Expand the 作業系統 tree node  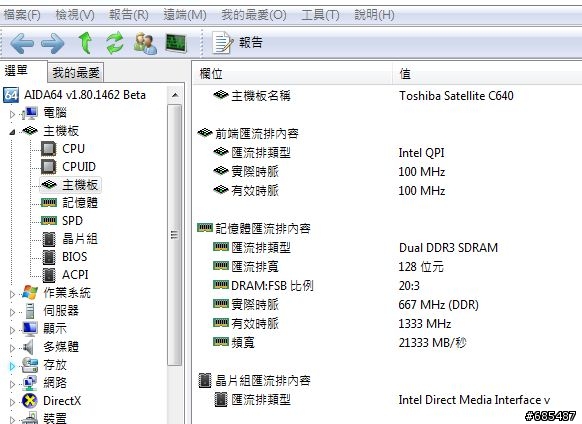tap(12, 294)
